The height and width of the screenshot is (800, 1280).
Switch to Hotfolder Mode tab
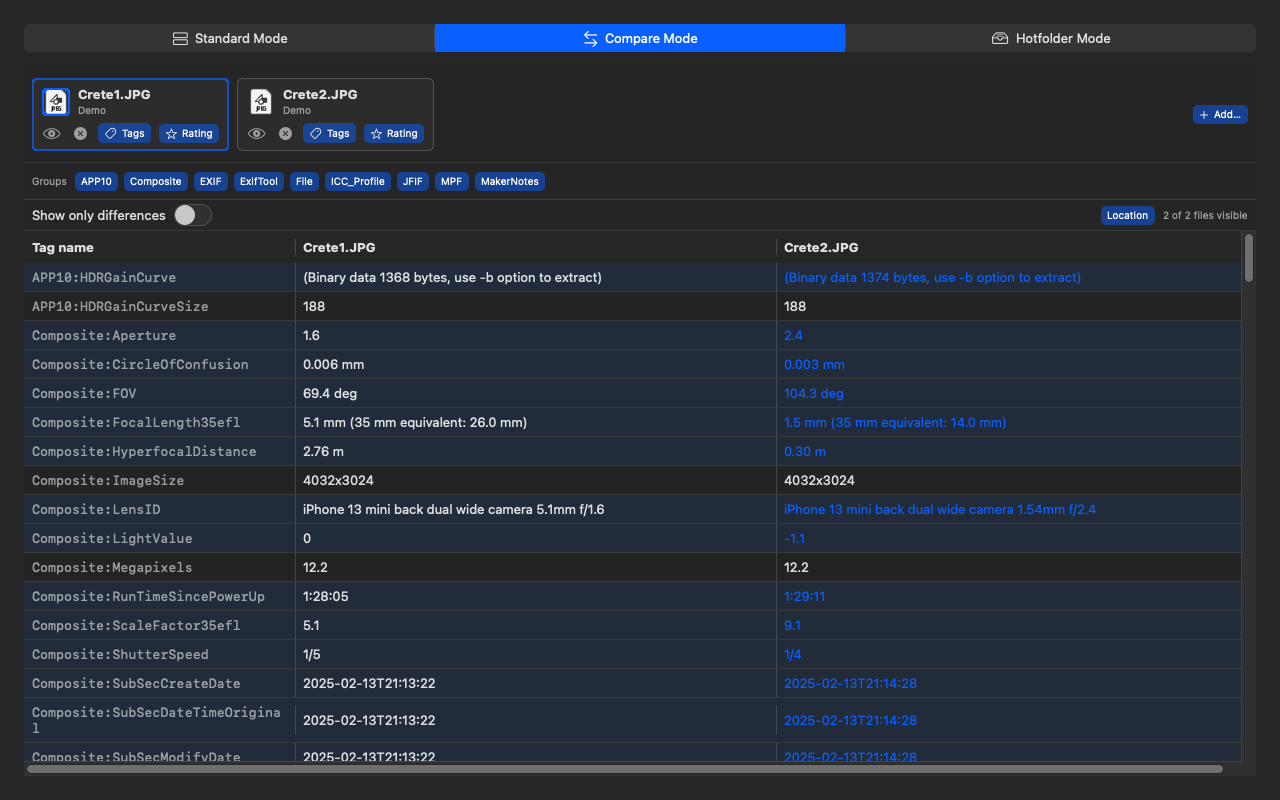coord(1050,38)
